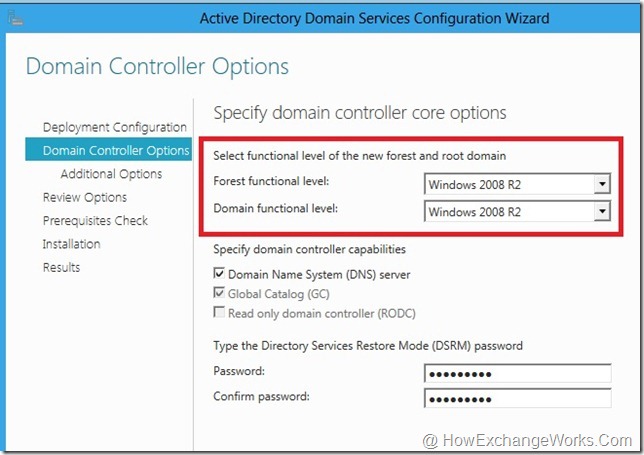Click the Global Catalog (GC) checkbox
The width and height of the screenshot is (644, 455).
pos(219,294)
